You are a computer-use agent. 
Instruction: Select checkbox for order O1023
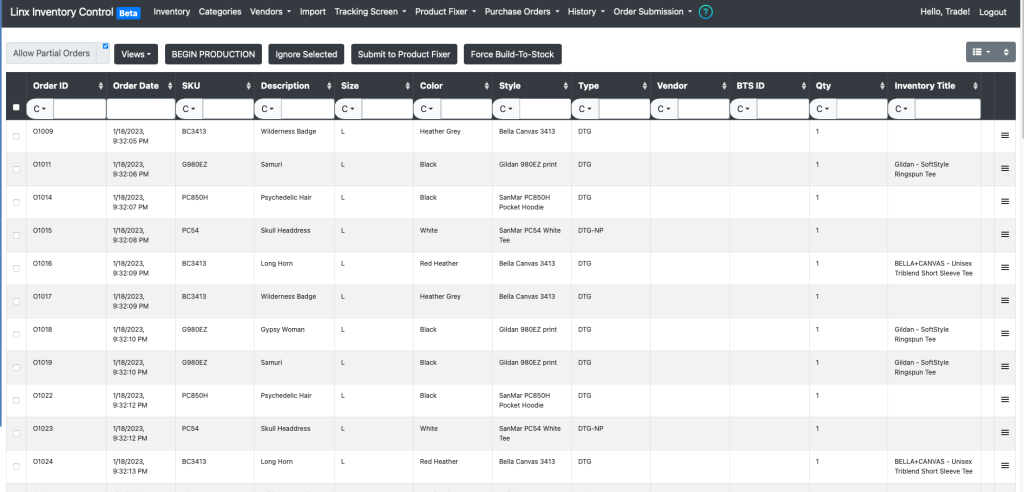point(16,433)
